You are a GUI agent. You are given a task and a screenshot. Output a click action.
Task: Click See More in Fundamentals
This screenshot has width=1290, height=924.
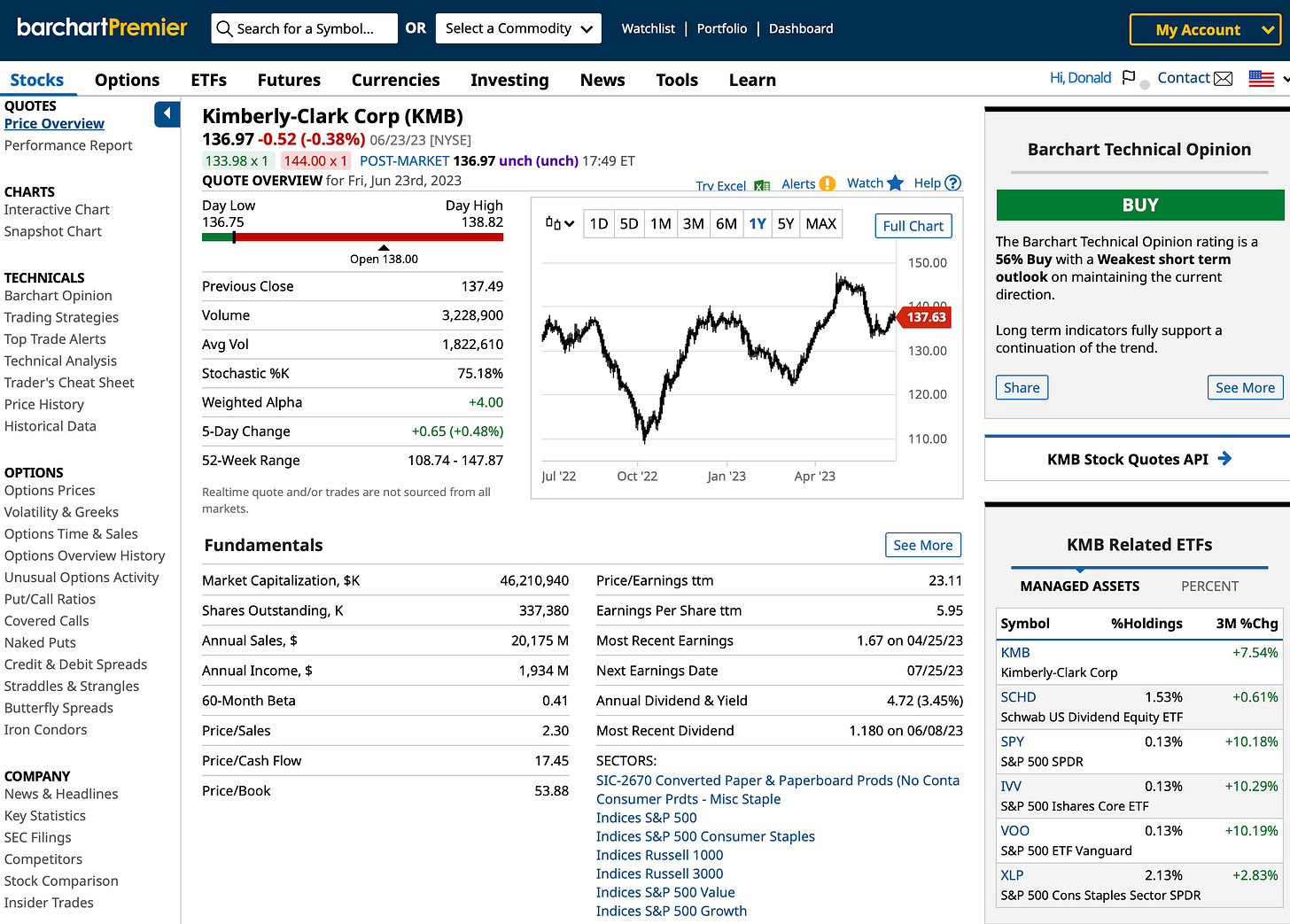click(x=922, y=545)
